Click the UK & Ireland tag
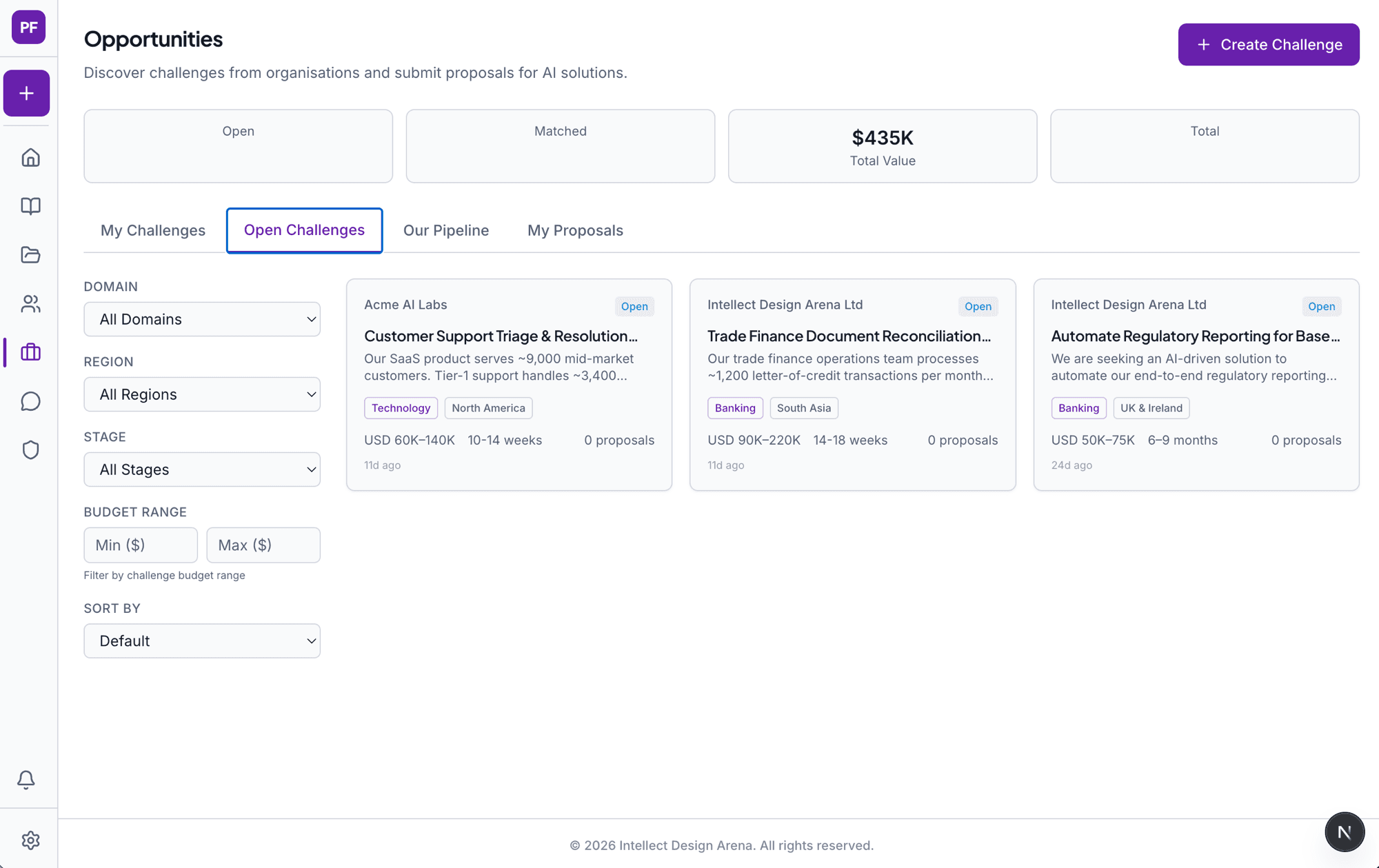 1151,408
